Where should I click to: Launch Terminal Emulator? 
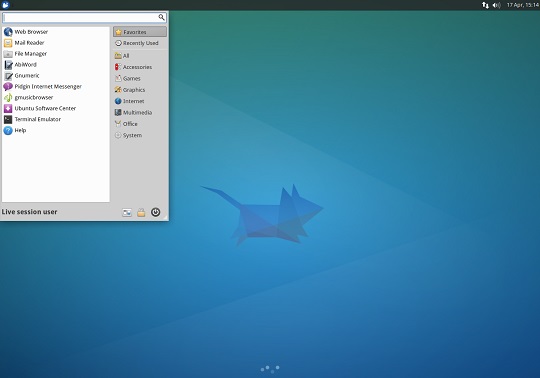point(56,119)
